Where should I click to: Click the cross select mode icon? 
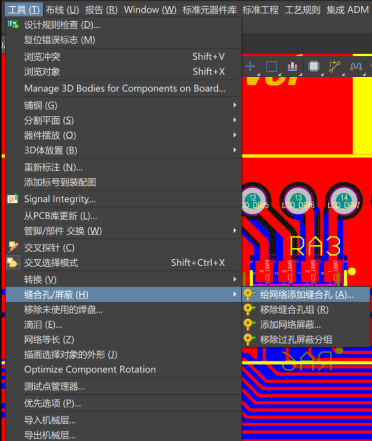coord(13,262)
